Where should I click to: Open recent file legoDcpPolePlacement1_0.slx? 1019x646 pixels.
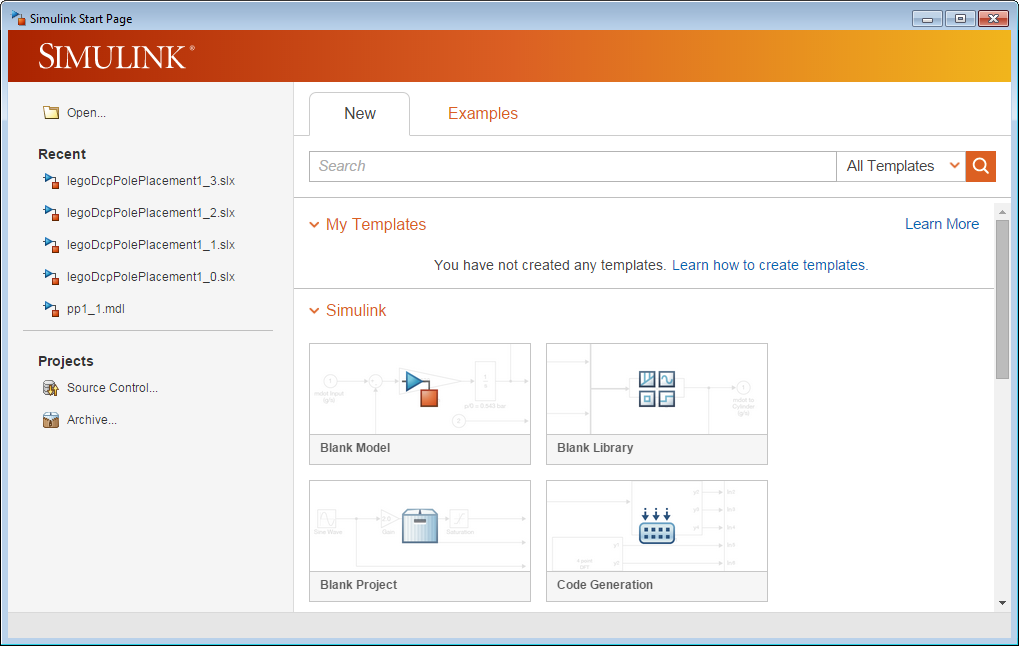(x=151, y=276)
